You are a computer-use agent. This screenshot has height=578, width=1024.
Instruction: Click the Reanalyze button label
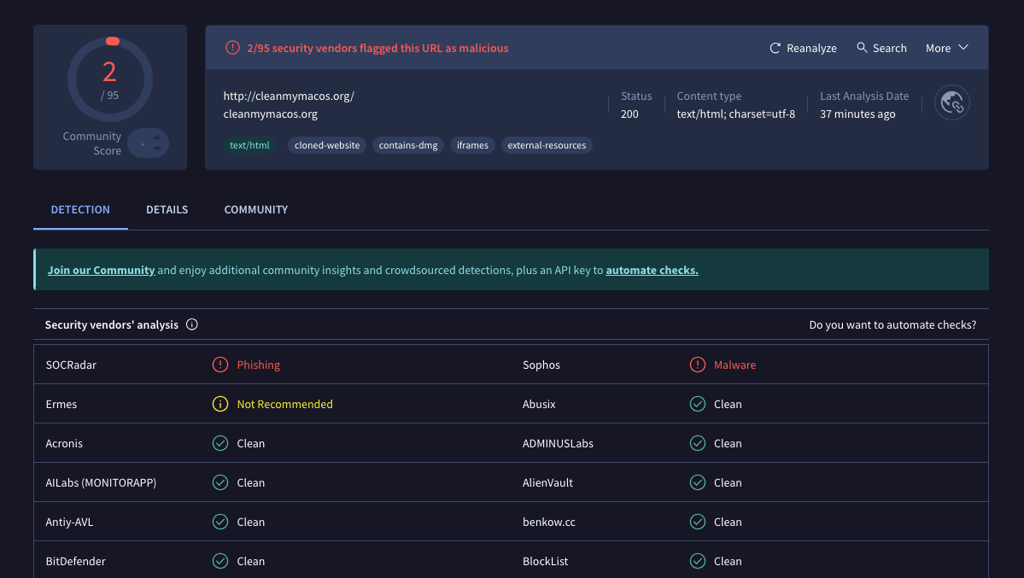click(x=811, y=48)
